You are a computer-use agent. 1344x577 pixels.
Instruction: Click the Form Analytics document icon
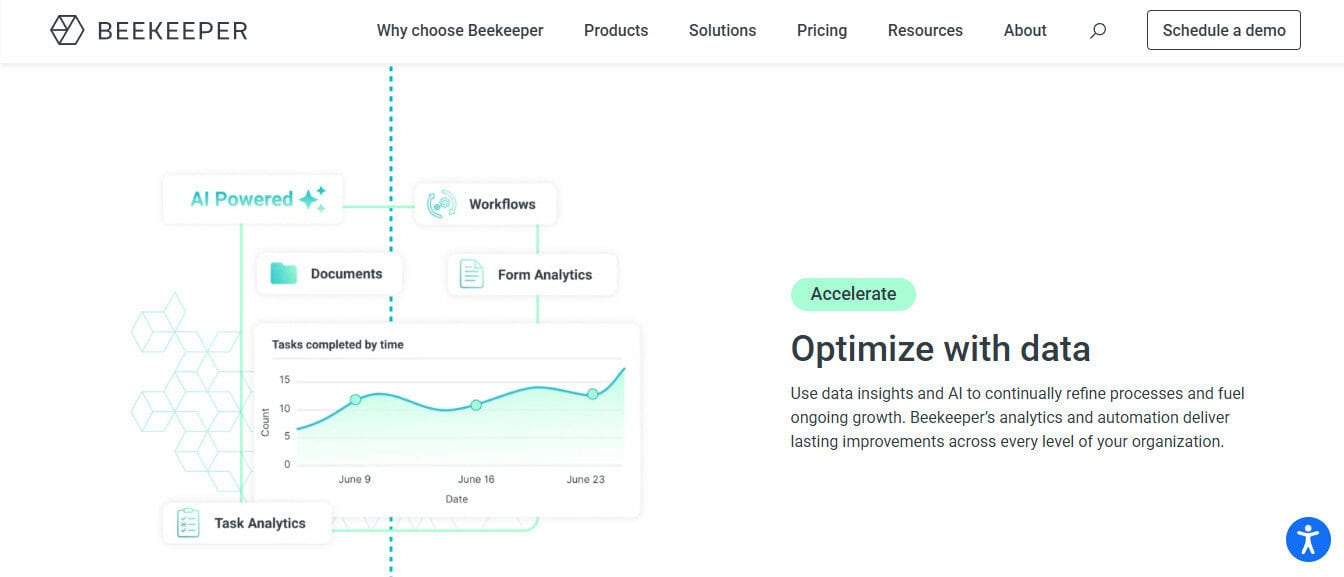[x=471, y=274]
